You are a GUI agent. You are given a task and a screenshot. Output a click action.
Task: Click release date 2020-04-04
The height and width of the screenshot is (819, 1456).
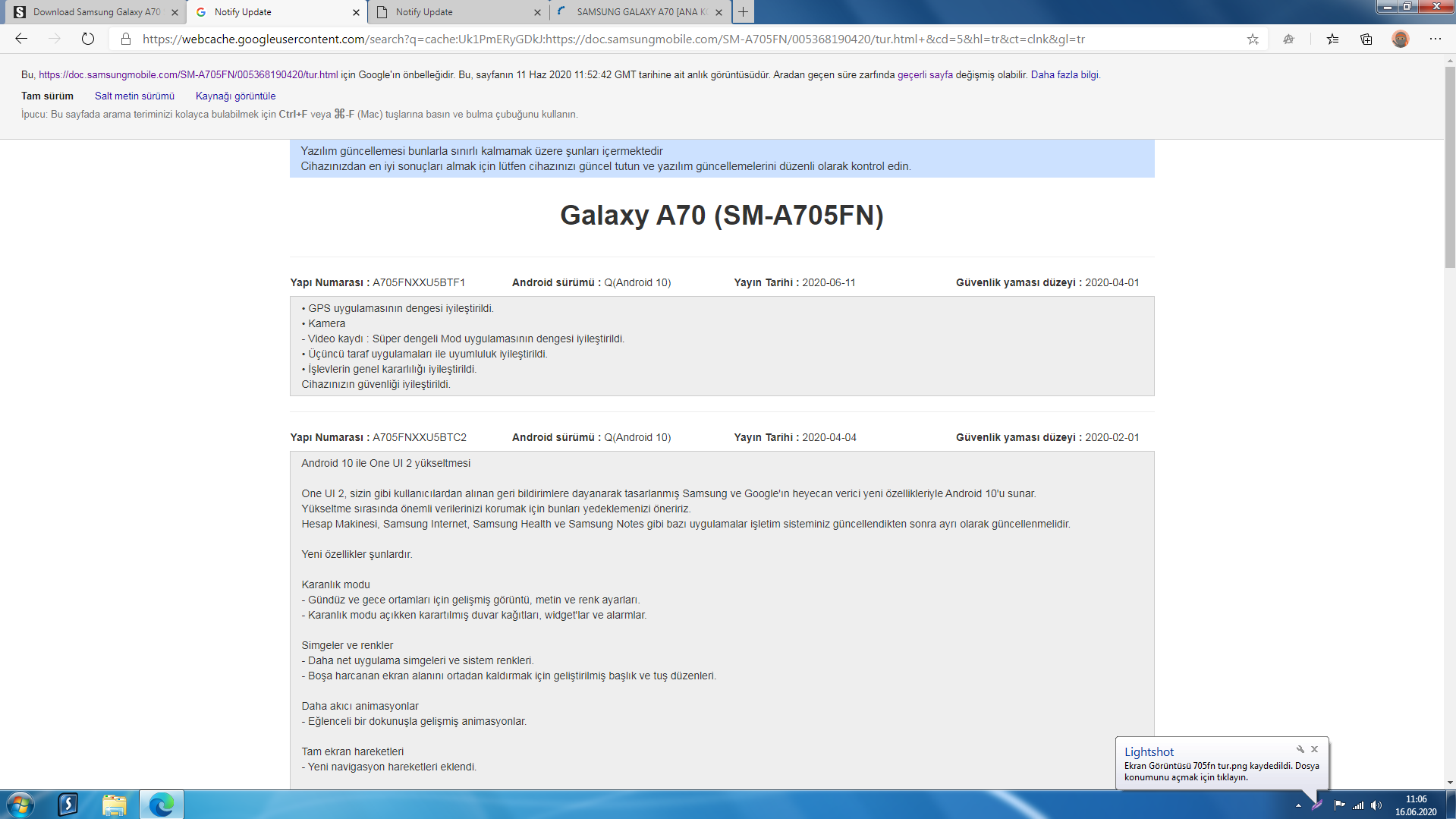pos(829,437)
